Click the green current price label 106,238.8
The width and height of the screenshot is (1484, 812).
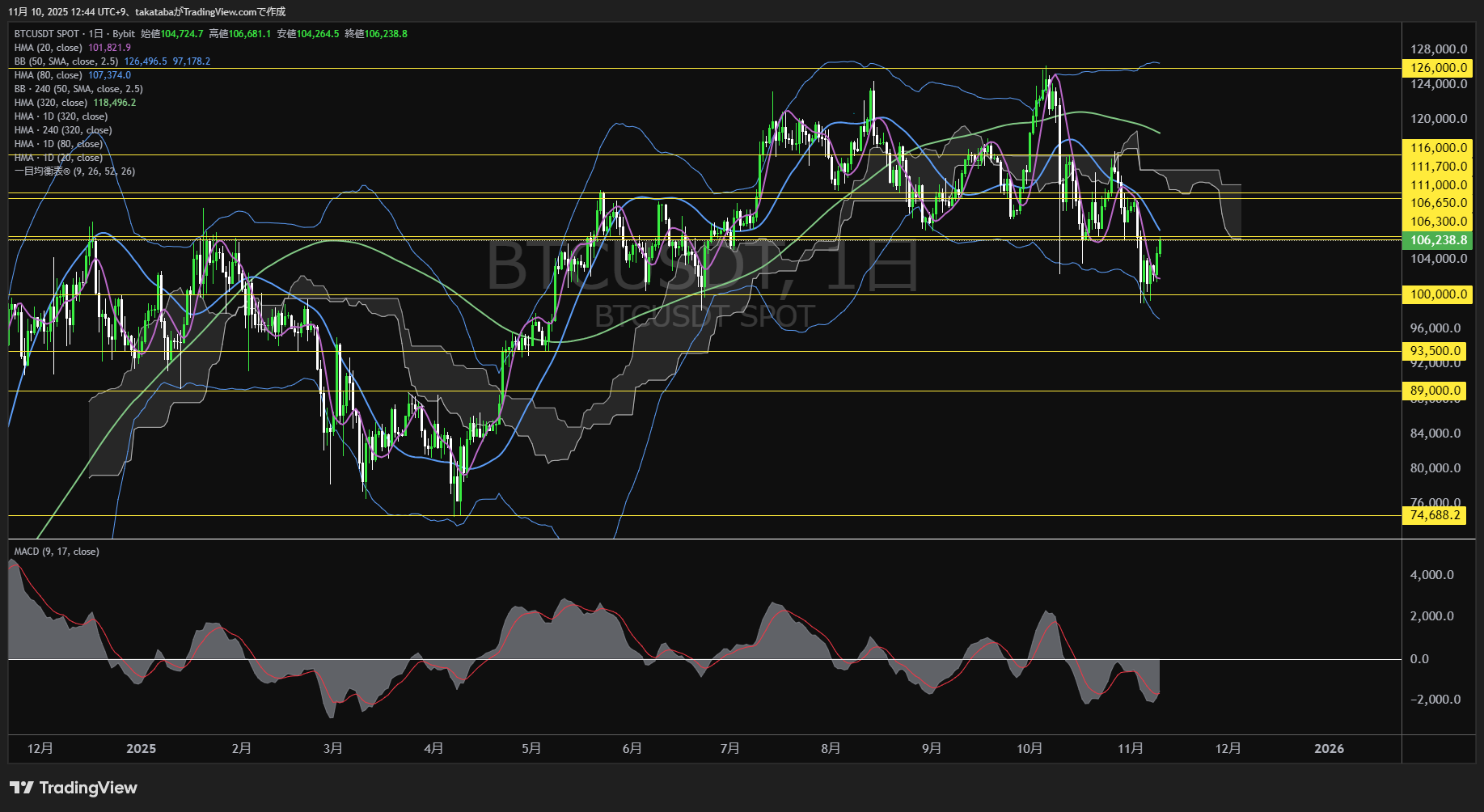pos(1438,240)
